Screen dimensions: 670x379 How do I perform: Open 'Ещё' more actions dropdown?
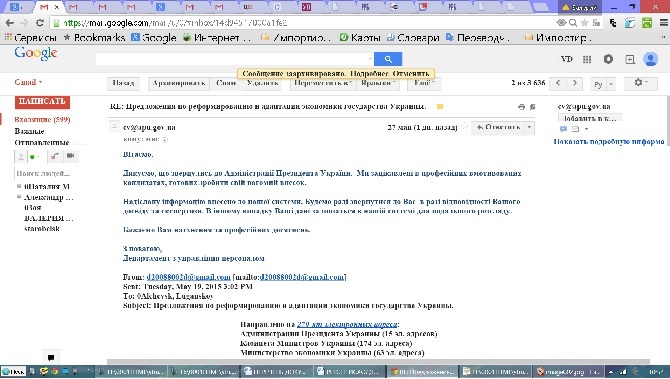point(424,83)
